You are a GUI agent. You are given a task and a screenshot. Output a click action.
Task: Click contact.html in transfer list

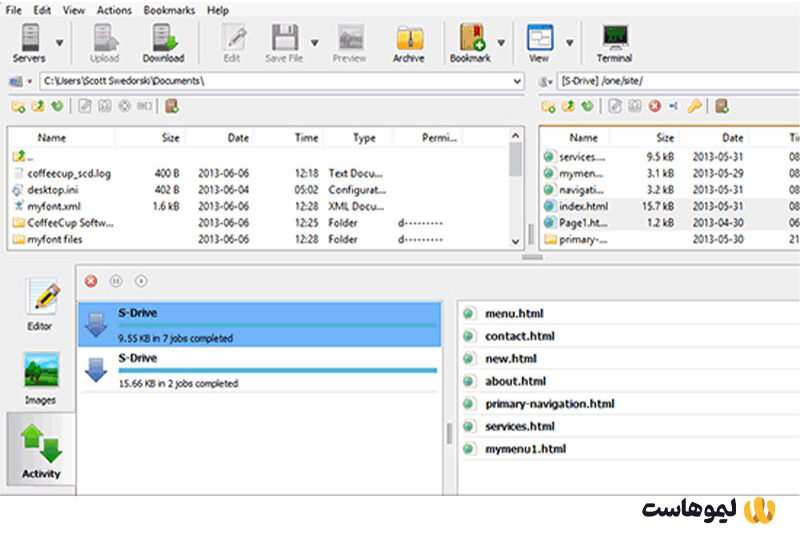pyautogui.click(x=519, y=336)
